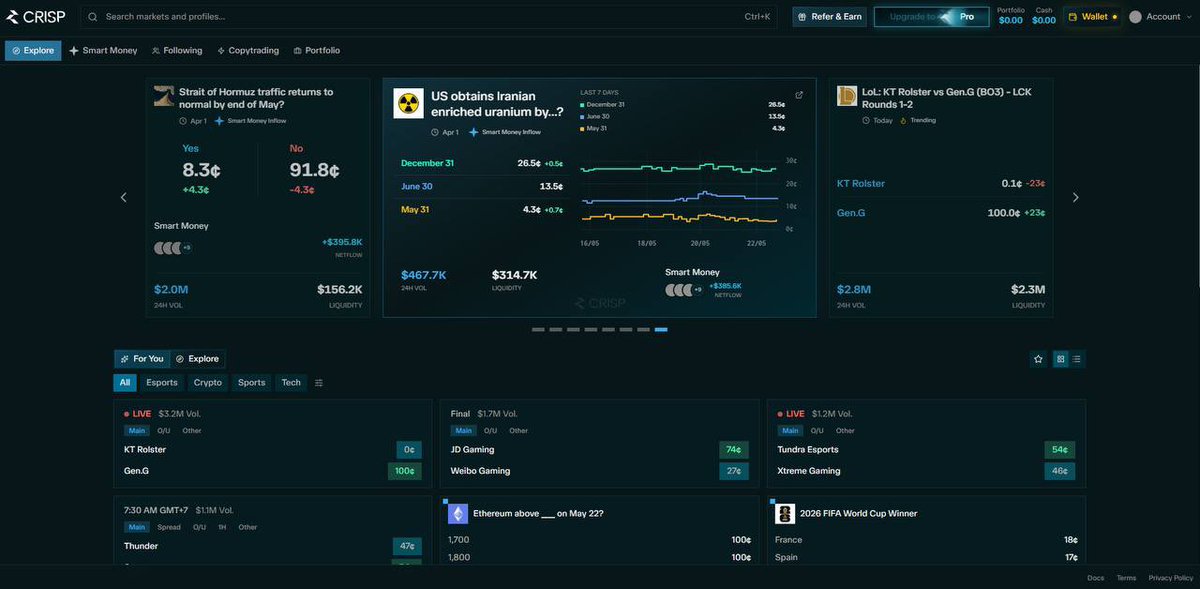Filter markets by Crypto
Screen dimensions: 1200x589
point(208,383)
